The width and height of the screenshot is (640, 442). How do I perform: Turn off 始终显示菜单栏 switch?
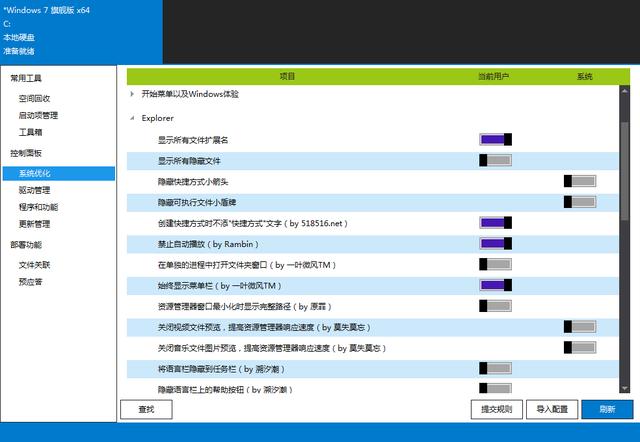(495, 285)
